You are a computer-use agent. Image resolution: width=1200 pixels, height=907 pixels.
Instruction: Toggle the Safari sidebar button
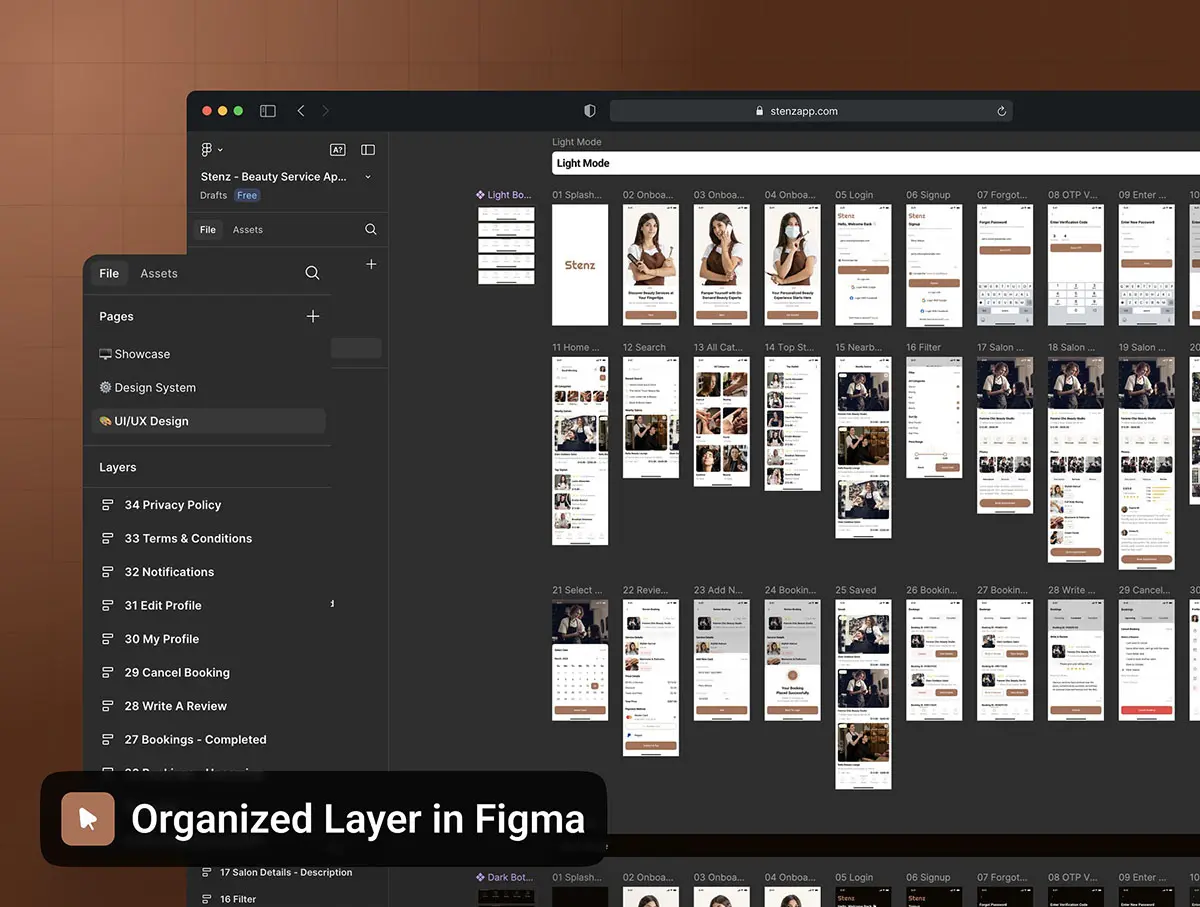pyautogui.click(x=268, y=111)
